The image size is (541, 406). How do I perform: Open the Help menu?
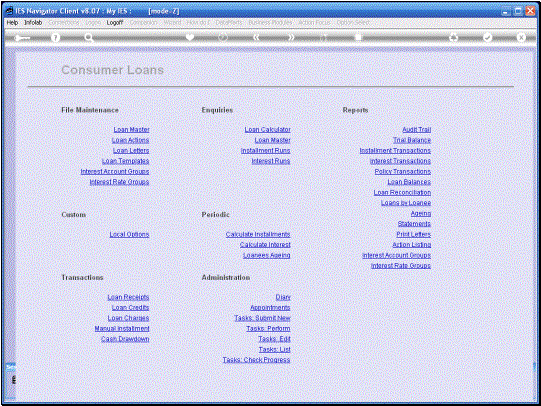[12, 23]
